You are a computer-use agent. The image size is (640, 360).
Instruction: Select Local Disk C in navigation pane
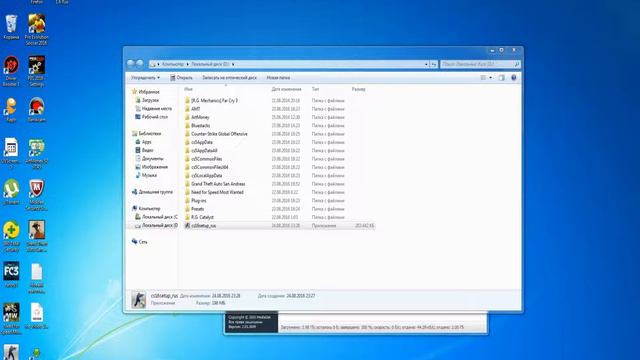[x=160, y=217]
